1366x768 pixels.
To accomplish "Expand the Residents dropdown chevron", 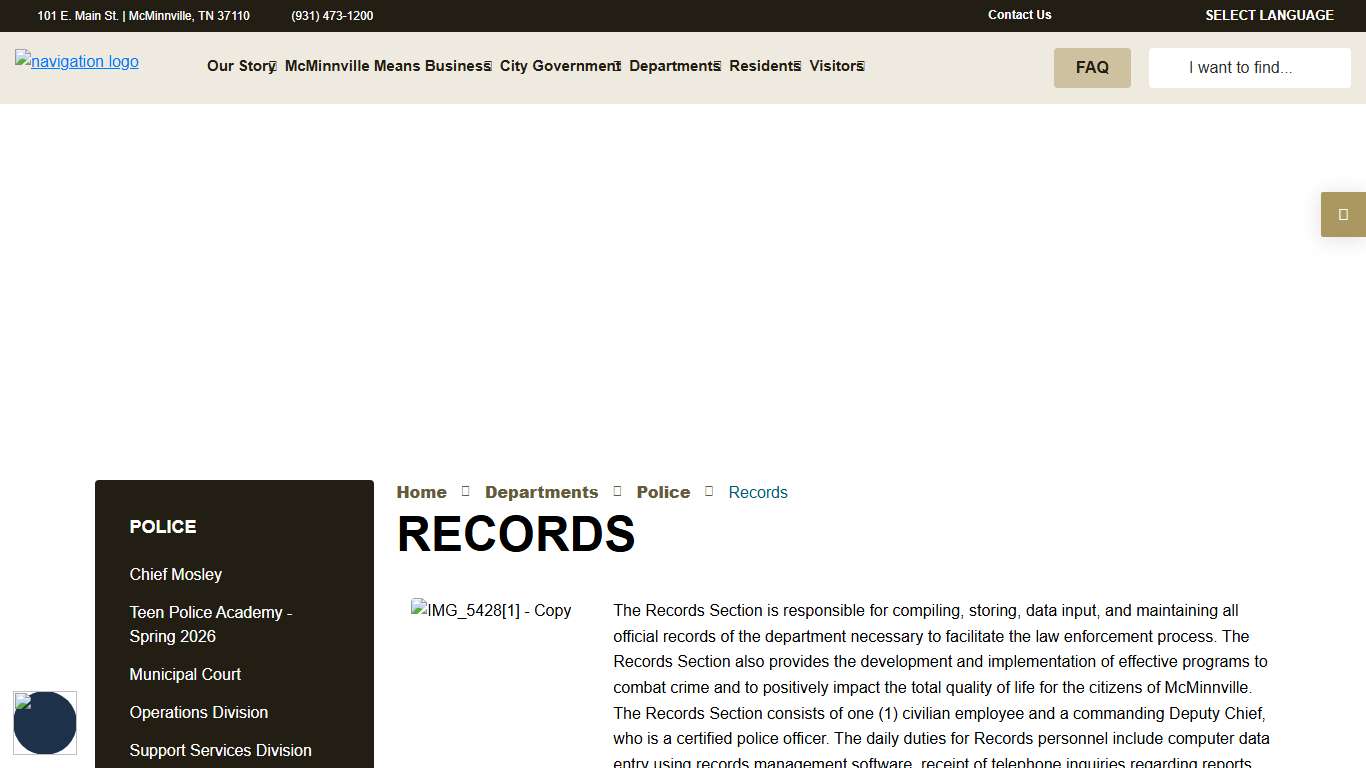I will 795,66.
